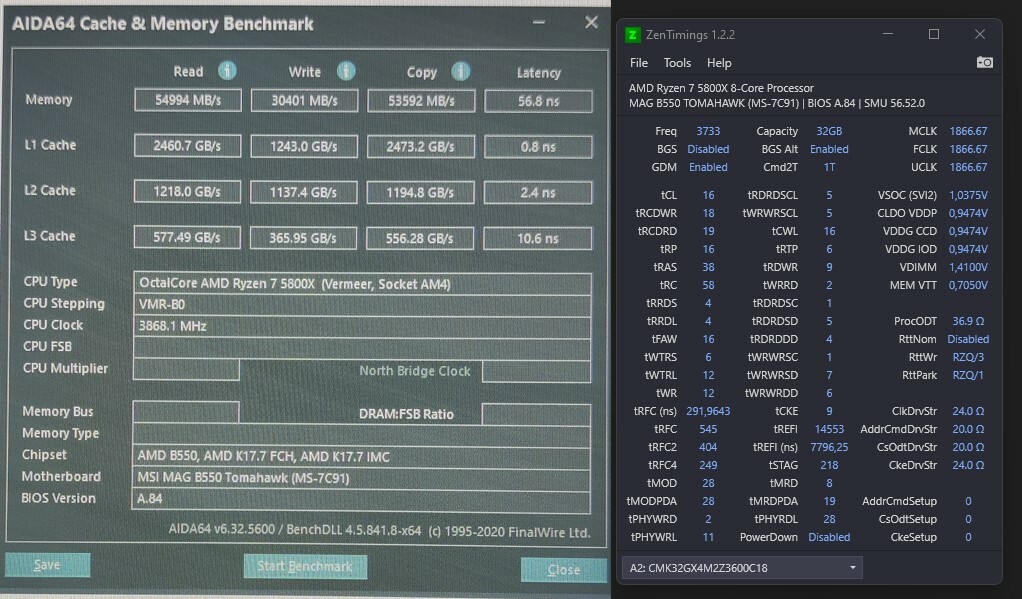Click the FCLK value 1866.67

968,149
